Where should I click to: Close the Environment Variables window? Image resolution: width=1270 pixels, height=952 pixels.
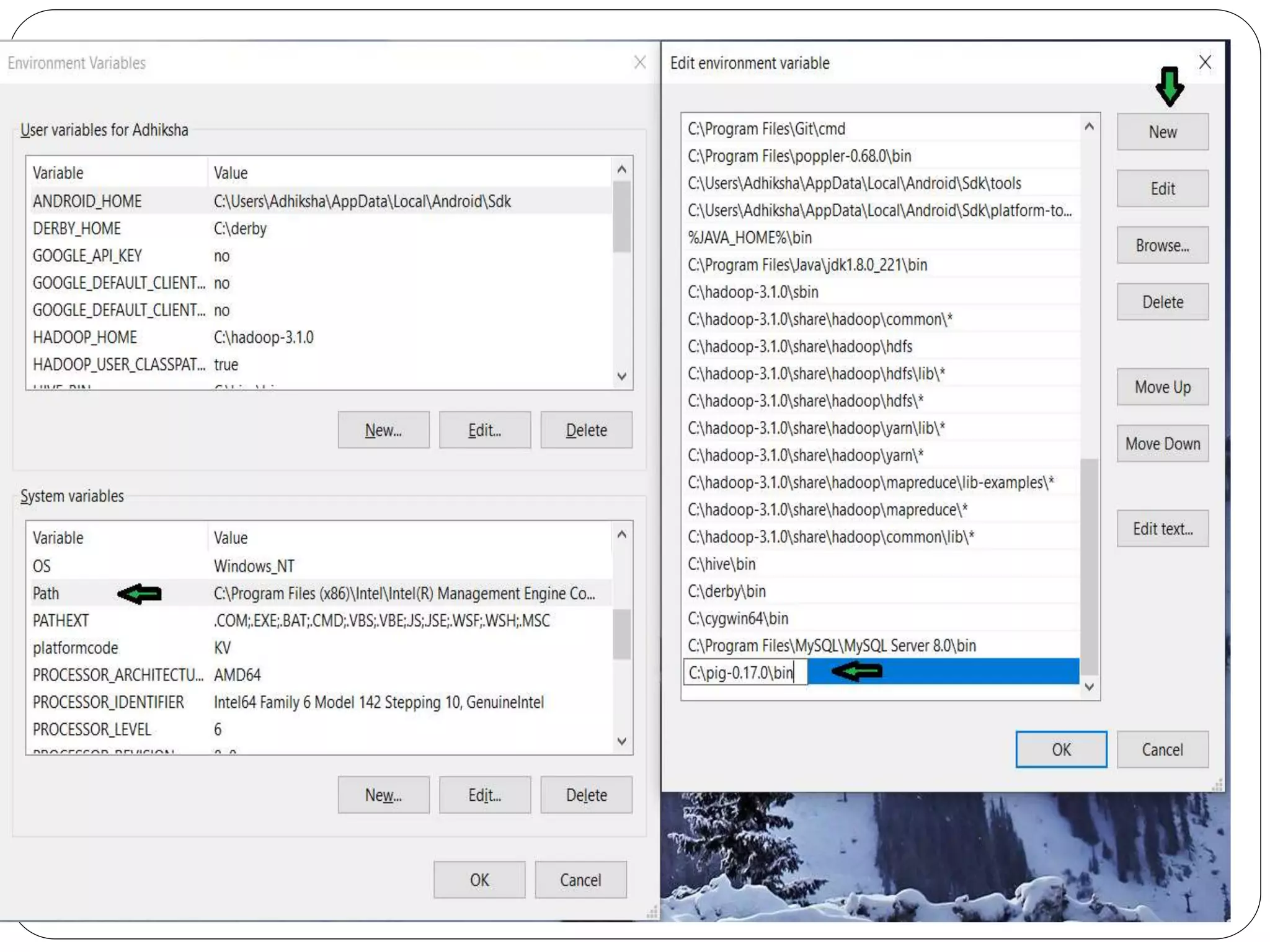pyautogui.click(x=640, y=62)
